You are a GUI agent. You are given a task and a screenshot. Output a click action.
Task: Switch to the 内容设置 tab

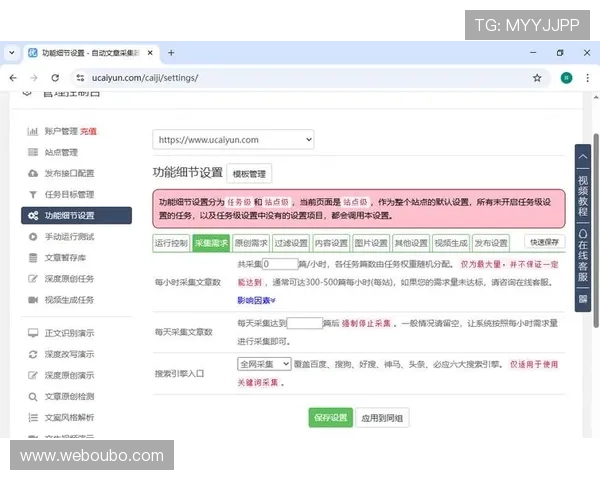coord(331,243)
